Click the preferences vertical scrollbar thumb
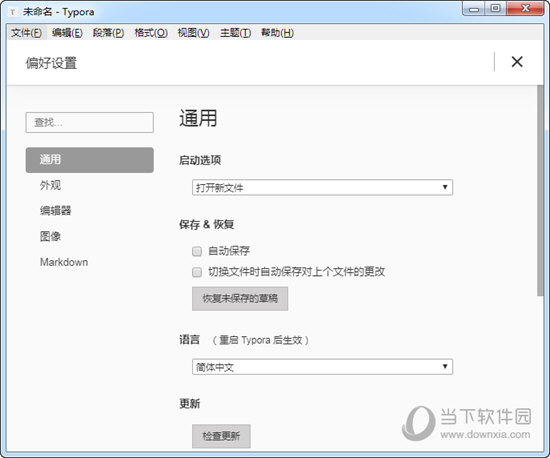This screenshot has height=458, width=550. tap(540, 190)
